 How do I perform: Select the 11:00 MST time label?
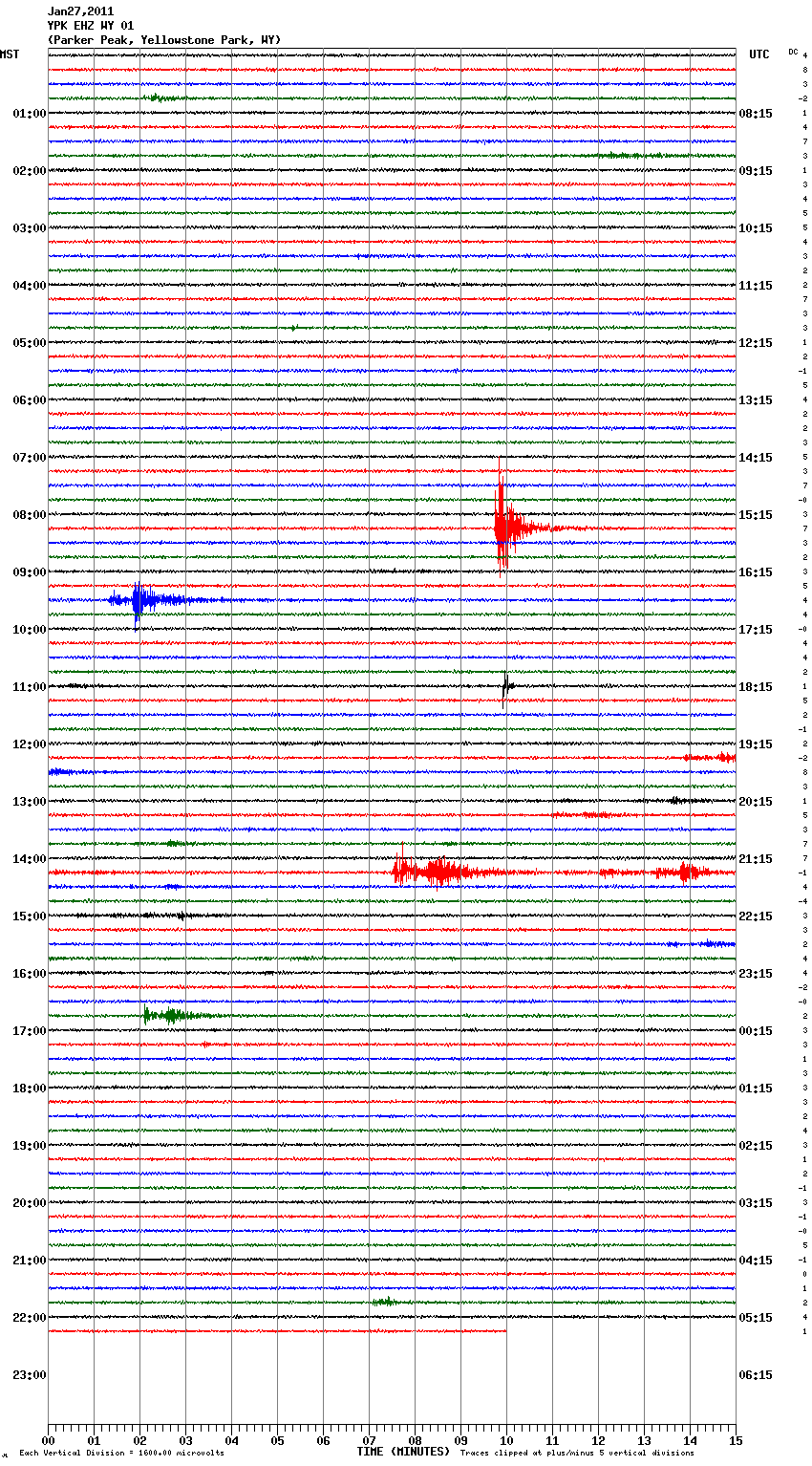coord(30,687)
